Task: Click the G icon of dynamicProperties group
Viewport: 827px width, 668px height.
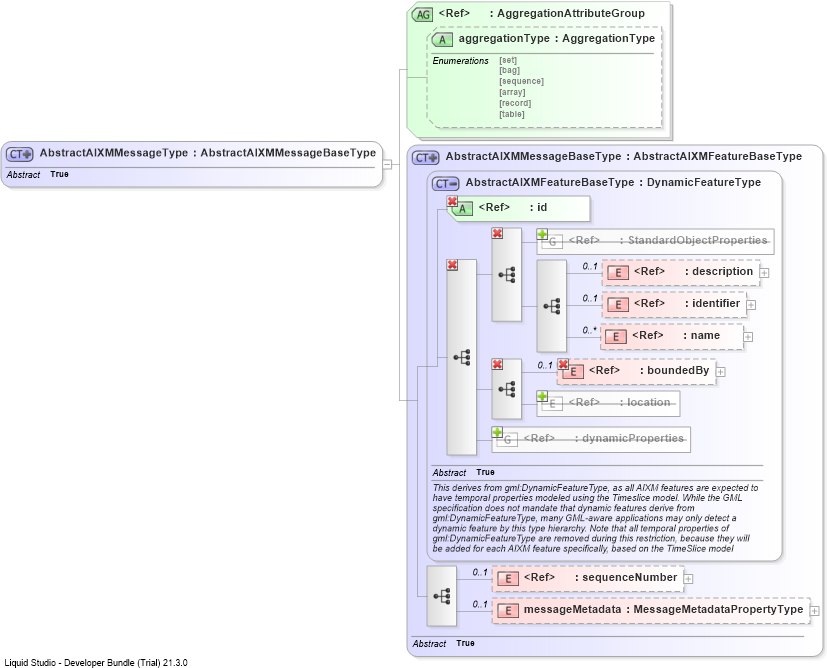Action: click(507, 440)
